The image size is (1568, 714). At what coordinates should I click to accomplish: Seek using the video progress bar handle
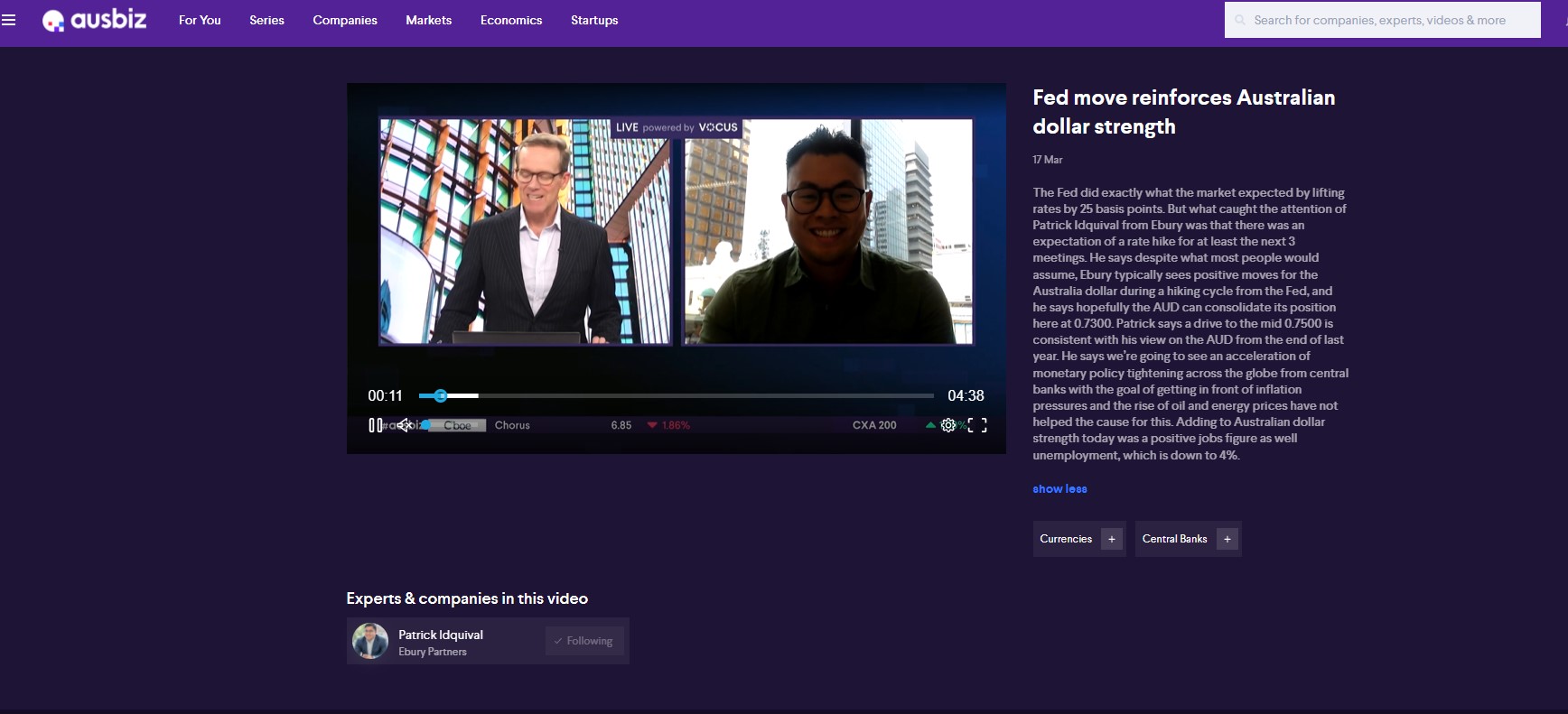441,395
